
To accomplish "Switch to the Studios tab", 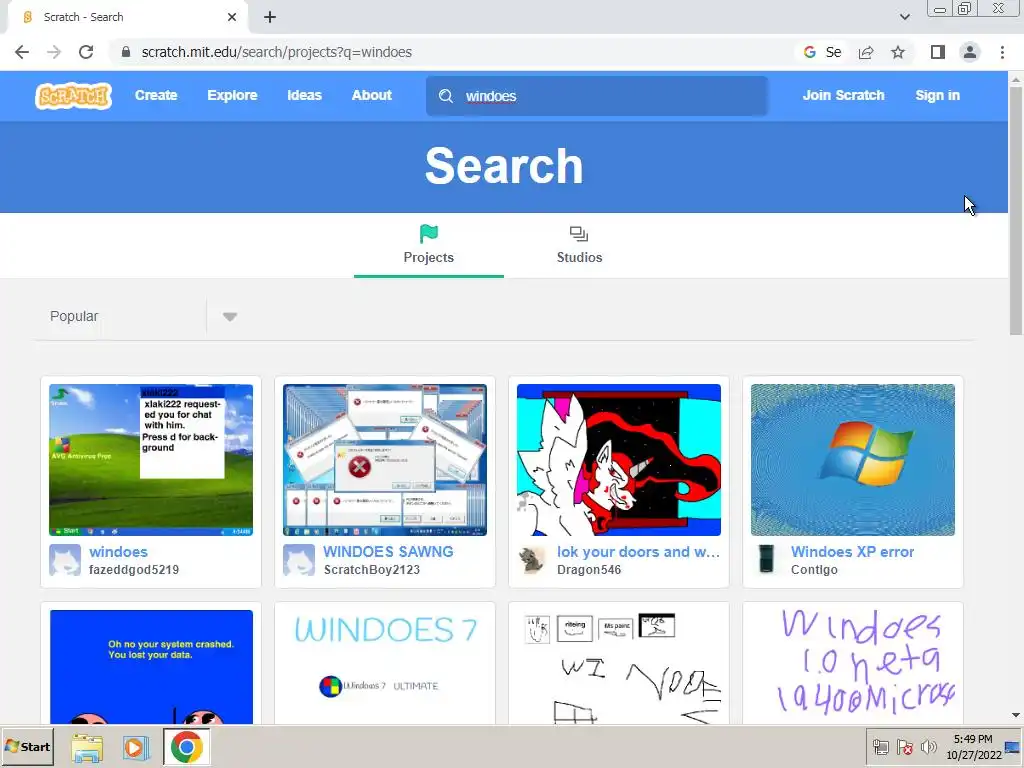I will (579, 246).
